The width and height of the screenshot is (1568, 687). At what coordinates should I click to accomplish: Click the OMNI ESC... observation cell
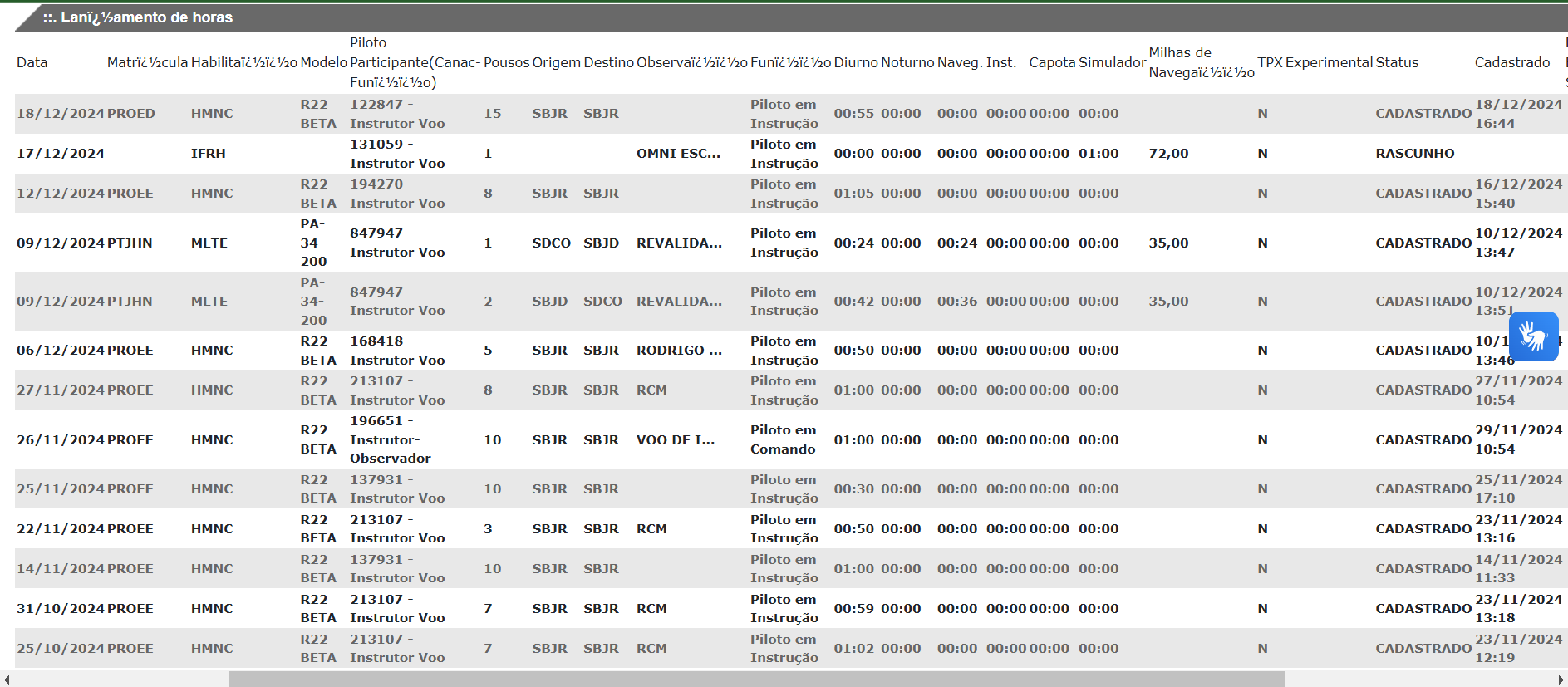click(678, 154)
